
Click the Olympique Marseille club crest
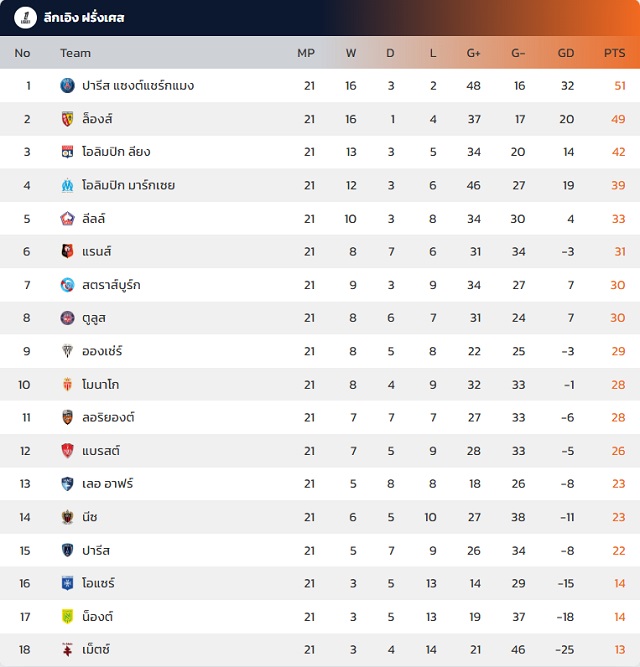(67, 185)
